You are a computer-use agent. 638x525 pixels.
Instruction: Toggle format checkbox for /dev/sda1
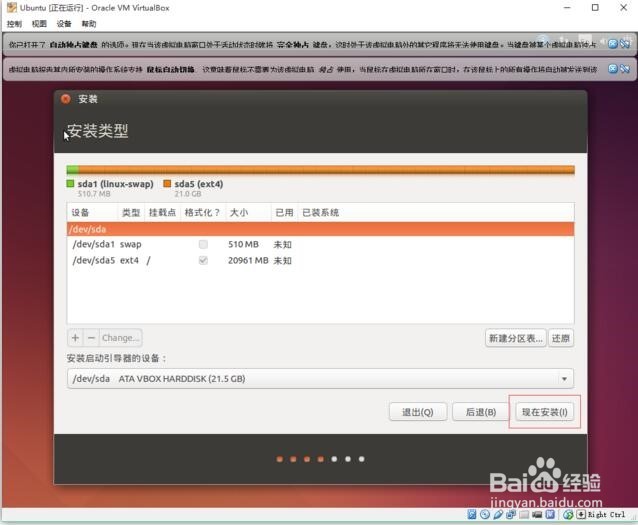[203, 244]
